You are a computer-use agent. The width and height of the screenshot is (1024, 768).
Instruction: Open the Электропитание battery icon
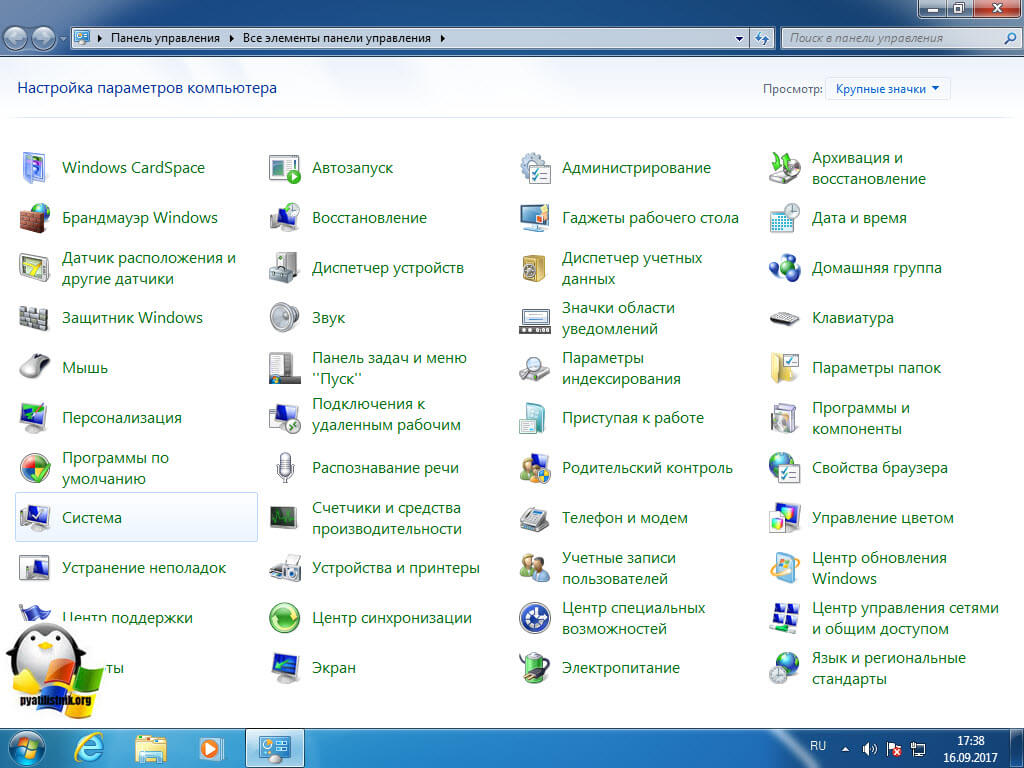pyautogui.click(x=534, y=668)
